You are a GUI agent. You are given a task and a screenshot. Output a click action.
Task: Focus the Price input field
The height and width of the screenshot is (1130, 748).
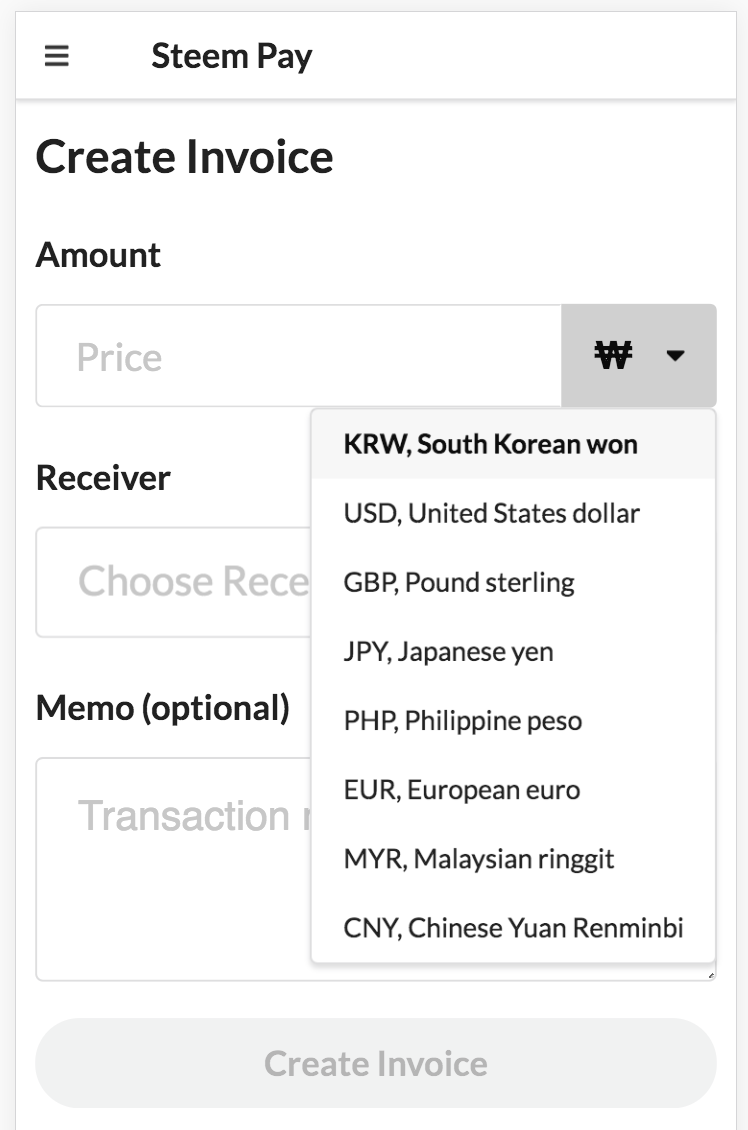pyautogui.click(x=298, y=356)
